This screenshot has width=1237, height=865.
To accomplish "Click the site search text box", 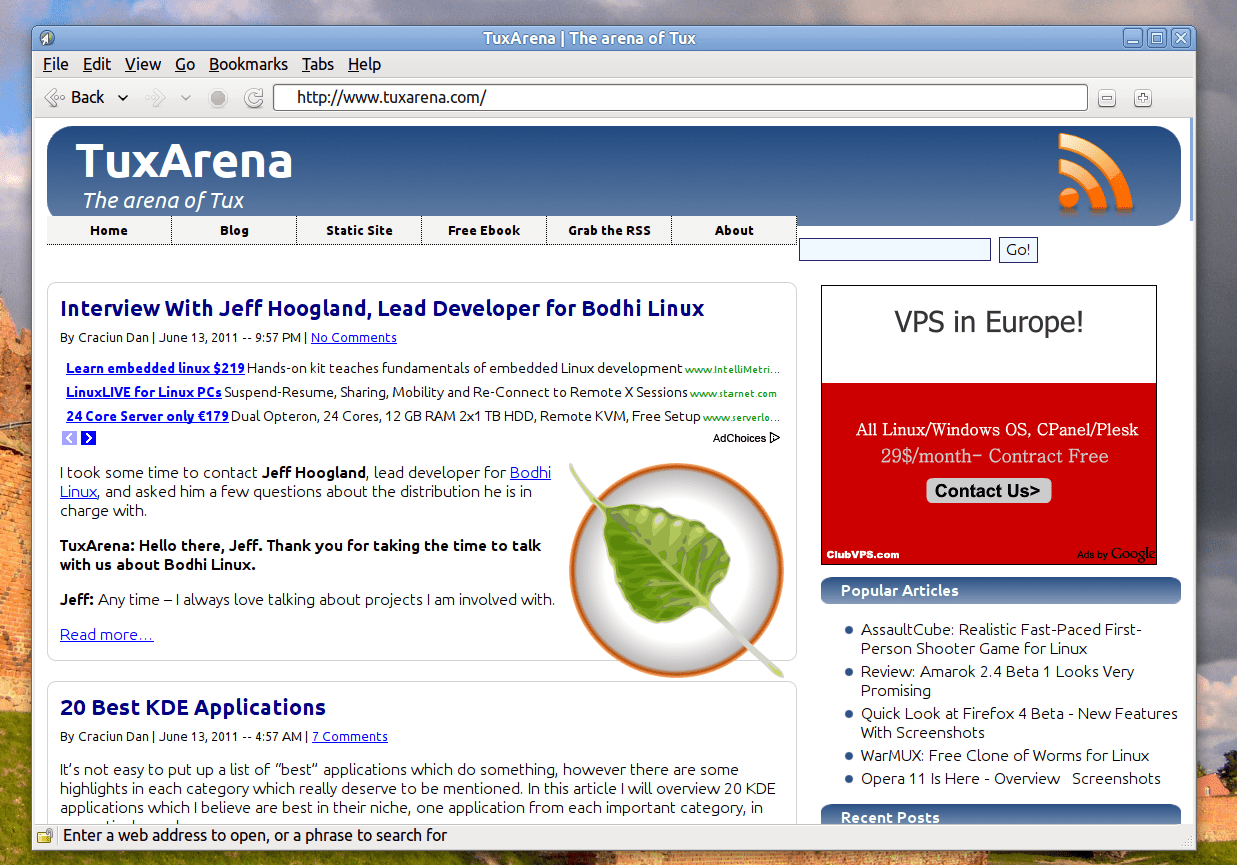I will point(895,250).
